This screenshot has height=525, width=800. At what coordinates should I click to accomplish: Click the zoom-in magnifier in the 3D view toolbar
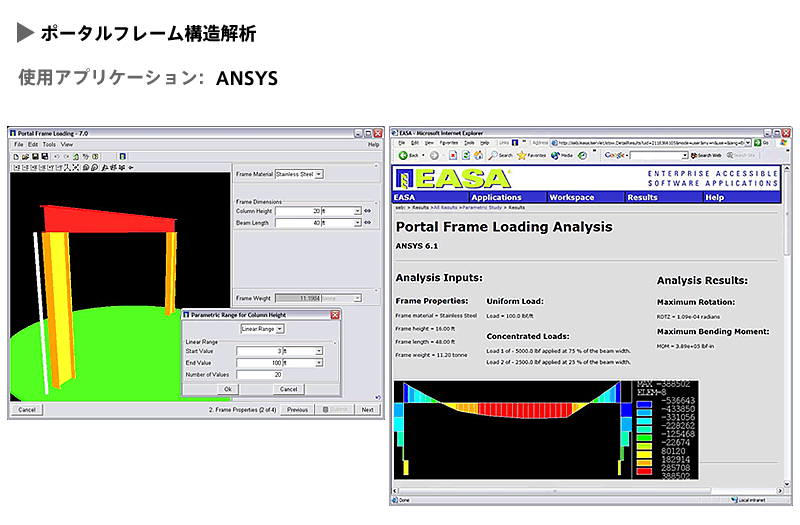[86, 167]
